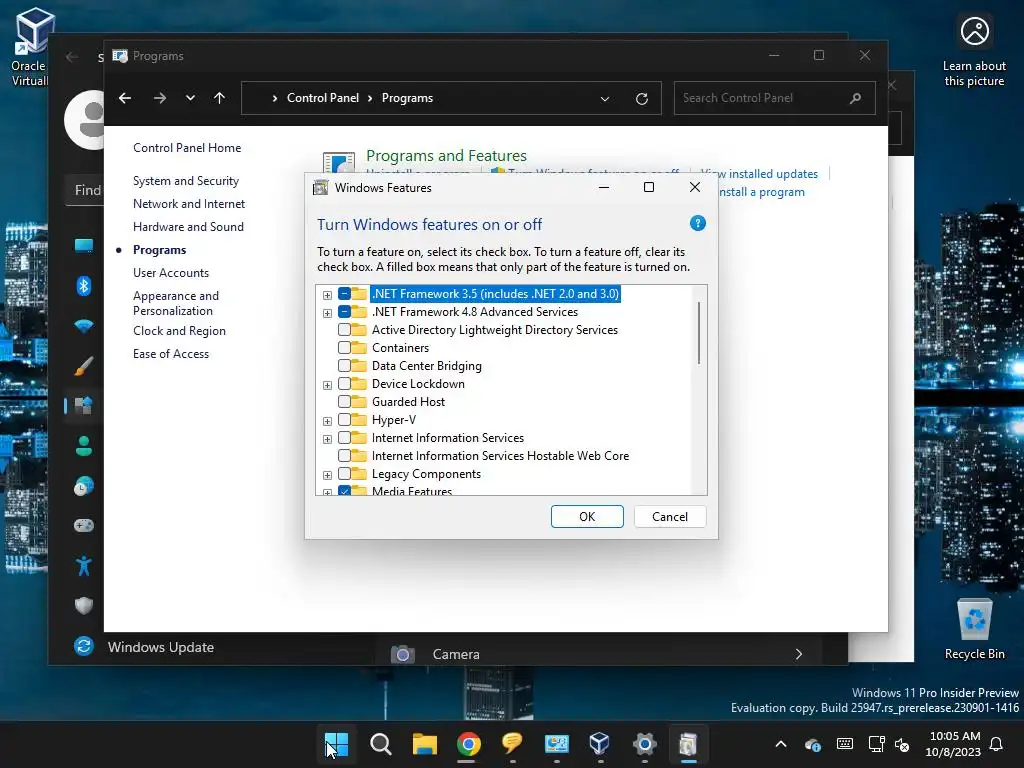1024x768 pixels.
Task: Open Windows Start menu
Action: pyautogui.click(x=337, y=743)
